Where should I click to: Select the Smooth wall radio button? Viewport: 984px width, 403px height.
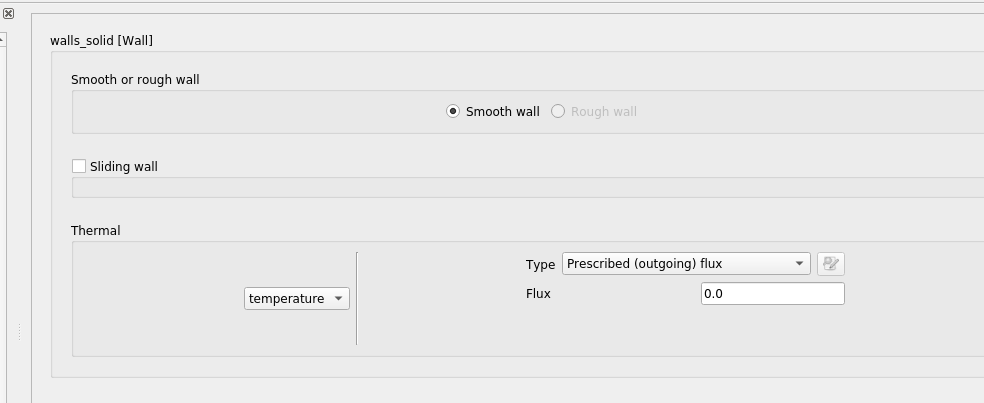(453, 112)
